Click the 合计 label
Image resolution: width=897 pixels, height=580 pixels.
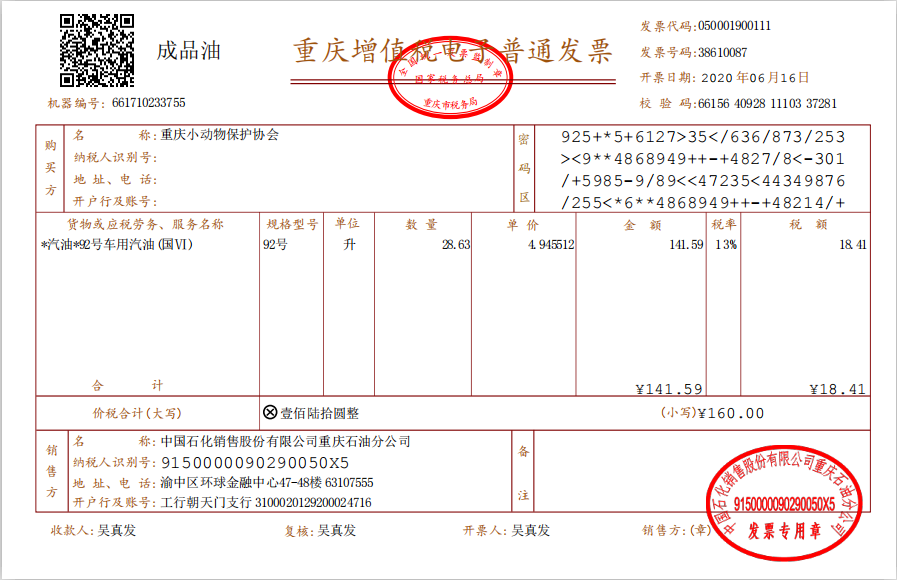pos(128,386)
